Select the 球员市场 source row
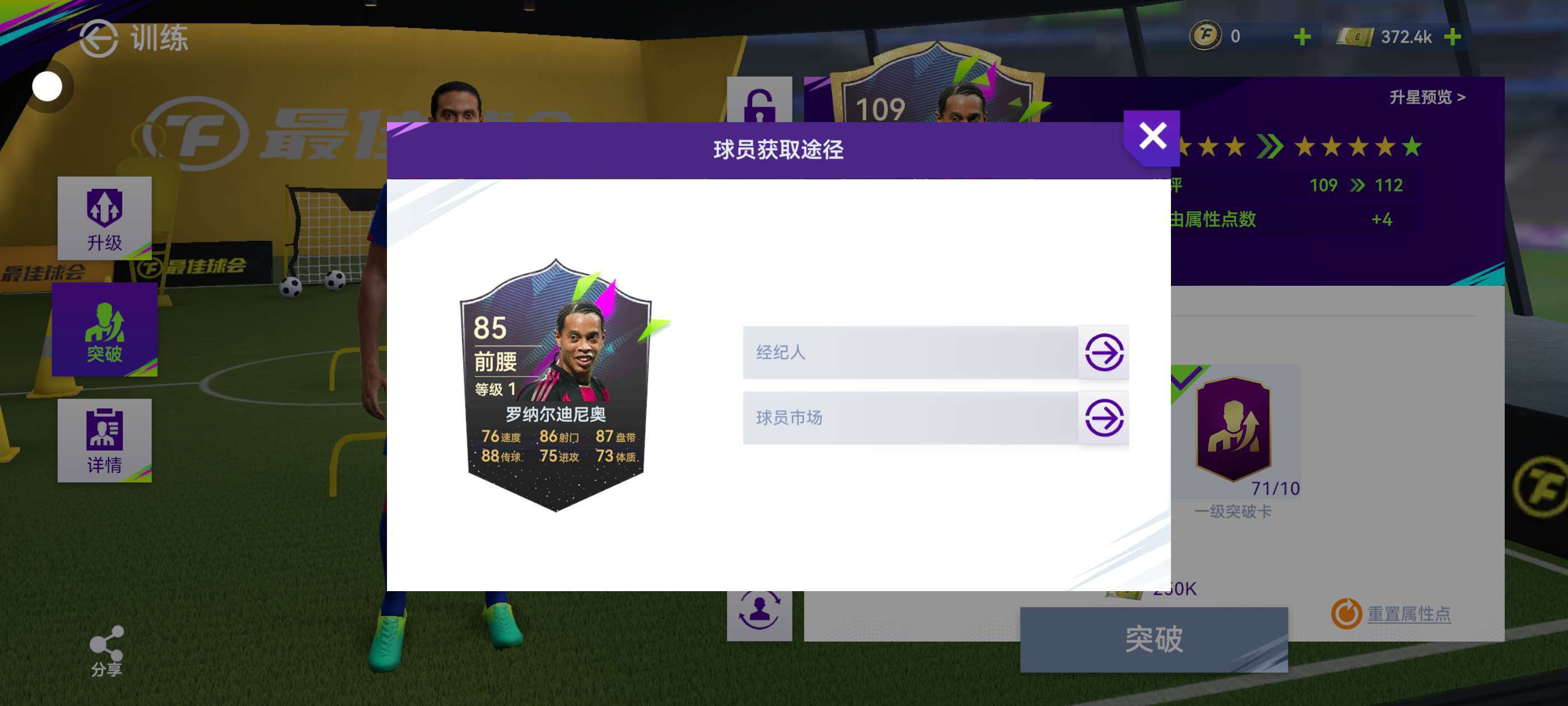This screenshot has height=706, width=1568. point(911,418)
